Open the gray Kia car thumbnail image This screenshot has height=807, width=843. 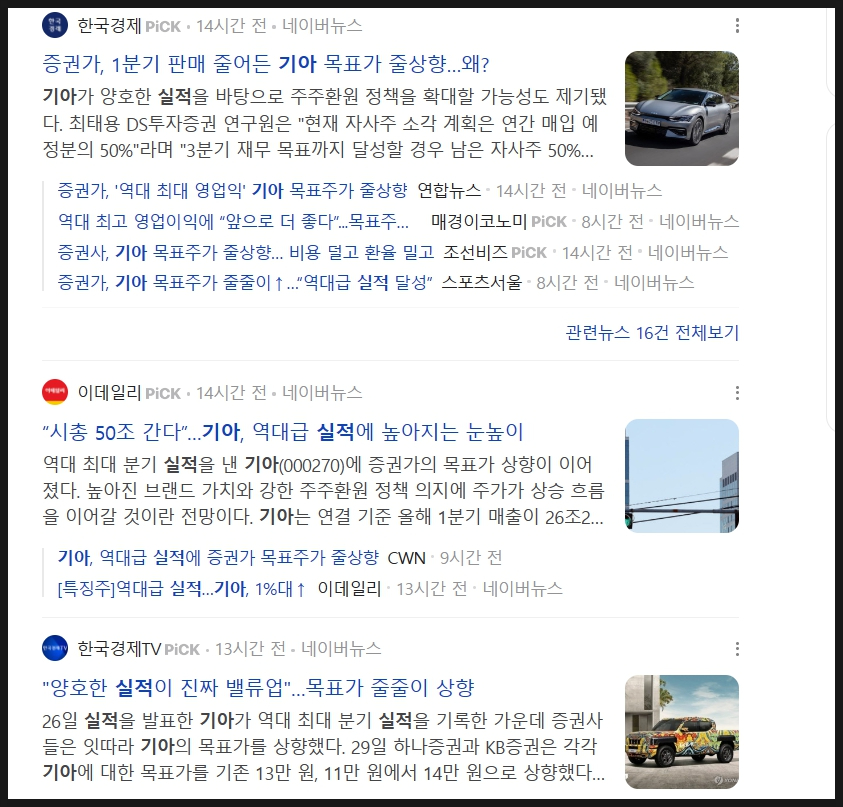coord(682,108)
